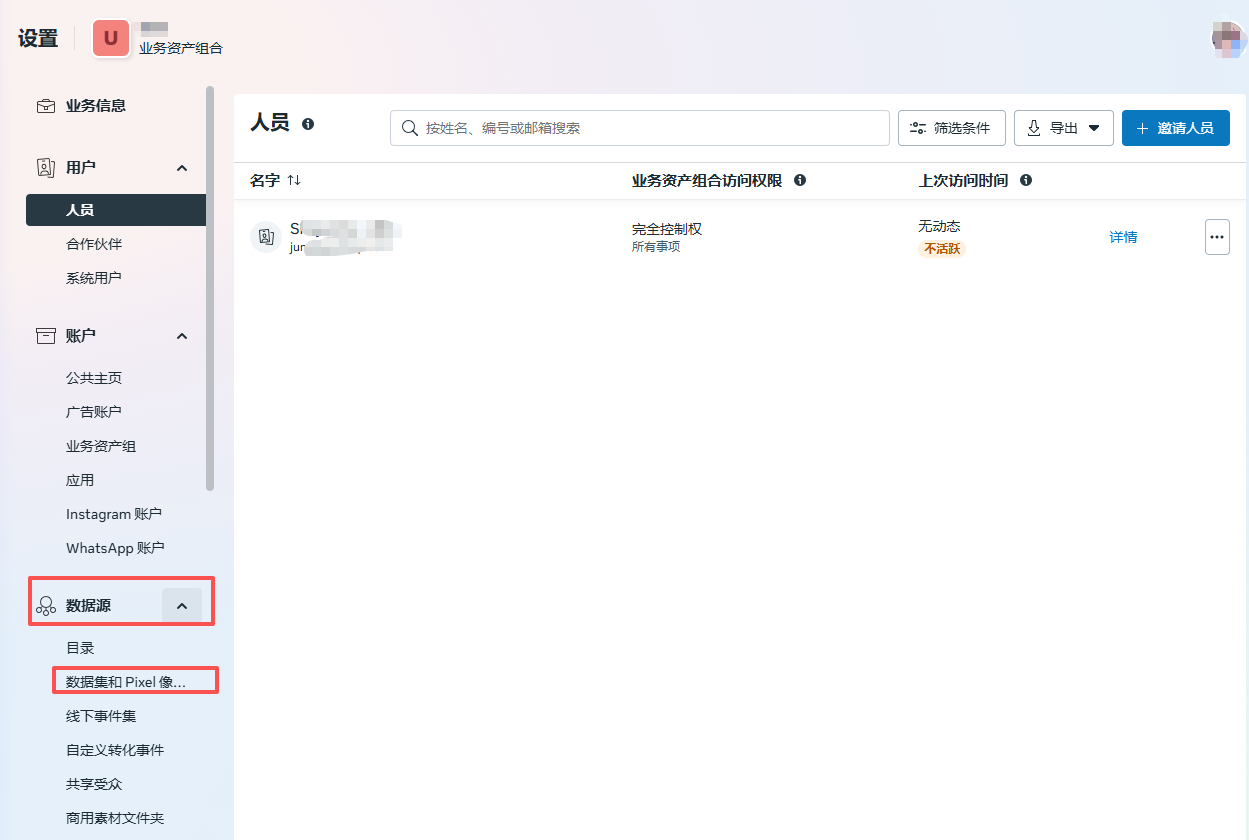Click the 业务信息 briefcase icon
Viewport: 1249px width, 840px height.
46,106
